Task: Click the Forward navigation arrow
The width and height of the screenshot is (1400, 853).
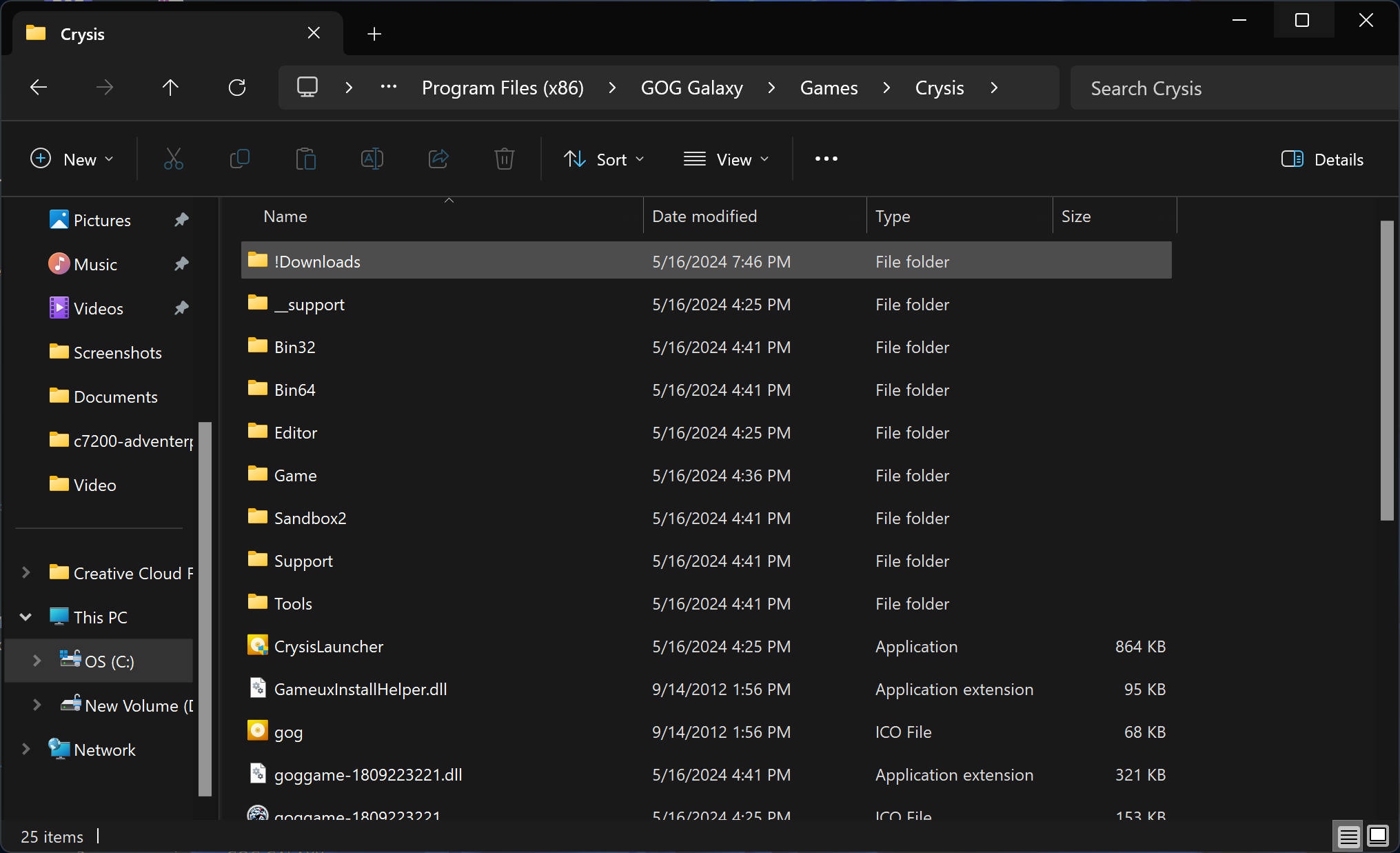Action: pyautogui.click(x=105, y=88)
